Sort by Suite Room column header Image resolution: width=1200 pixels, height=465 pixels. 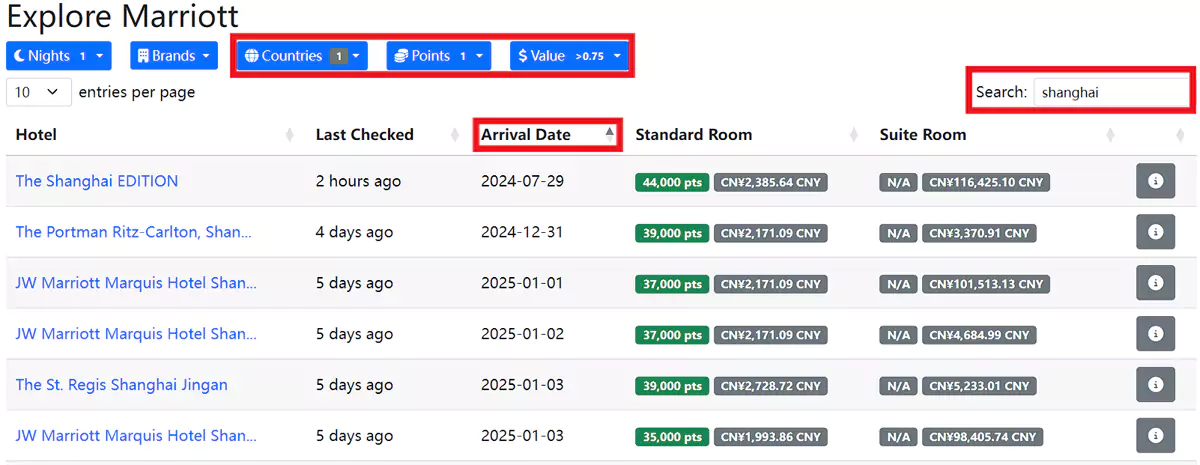click(922, 134)
